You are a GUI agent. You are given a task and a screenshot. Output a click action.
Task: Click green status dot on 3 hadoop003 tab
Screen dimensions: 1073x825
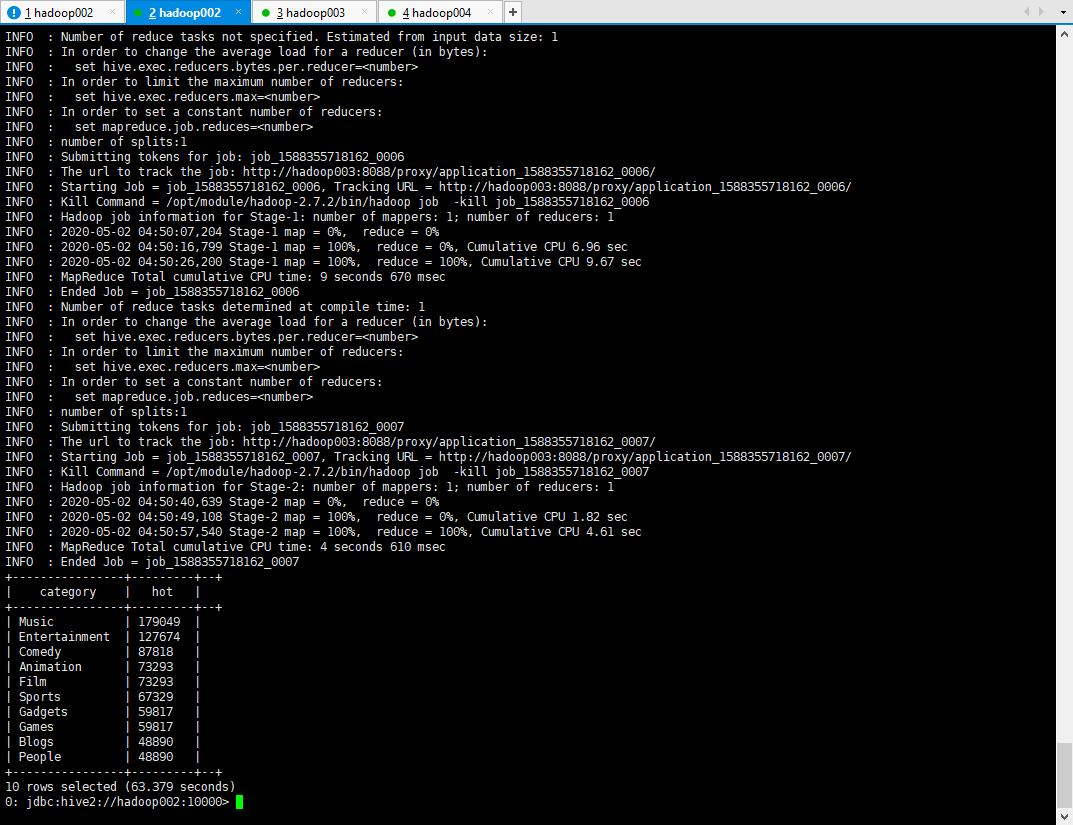[266, 13]
